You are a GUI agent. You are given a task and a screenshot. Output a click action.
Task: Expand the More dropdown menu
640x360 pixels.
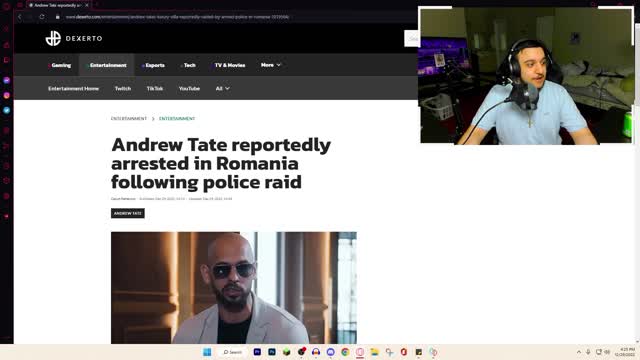click(x=271, y=65)
